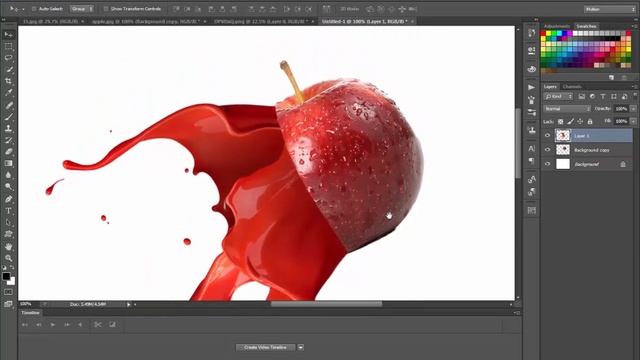Select the Rectangular Marquee tool
The height and width of the screenshot is (360, 640).
[x=8, y=47]
